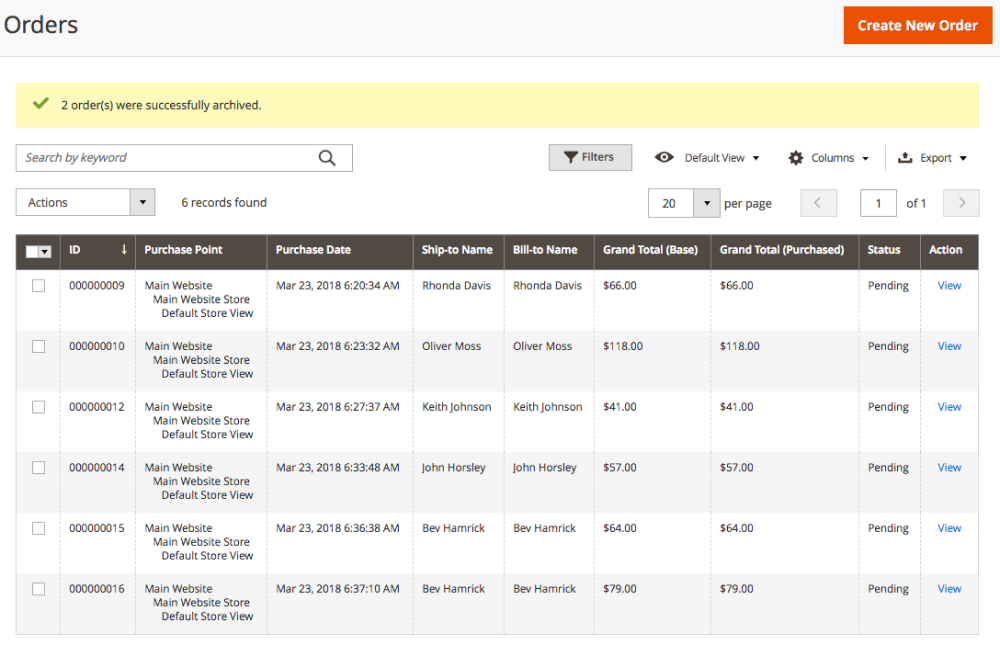The width and height of the screenshot is (1000, 645).
Task: Click the ID column sort arrow
Action: [124, 249]
